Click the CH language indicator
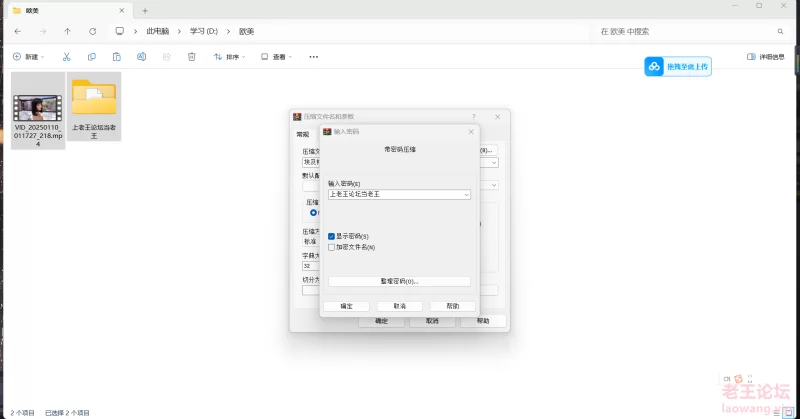The width and height of the screenshot is (800, 419). pos(727,379)
